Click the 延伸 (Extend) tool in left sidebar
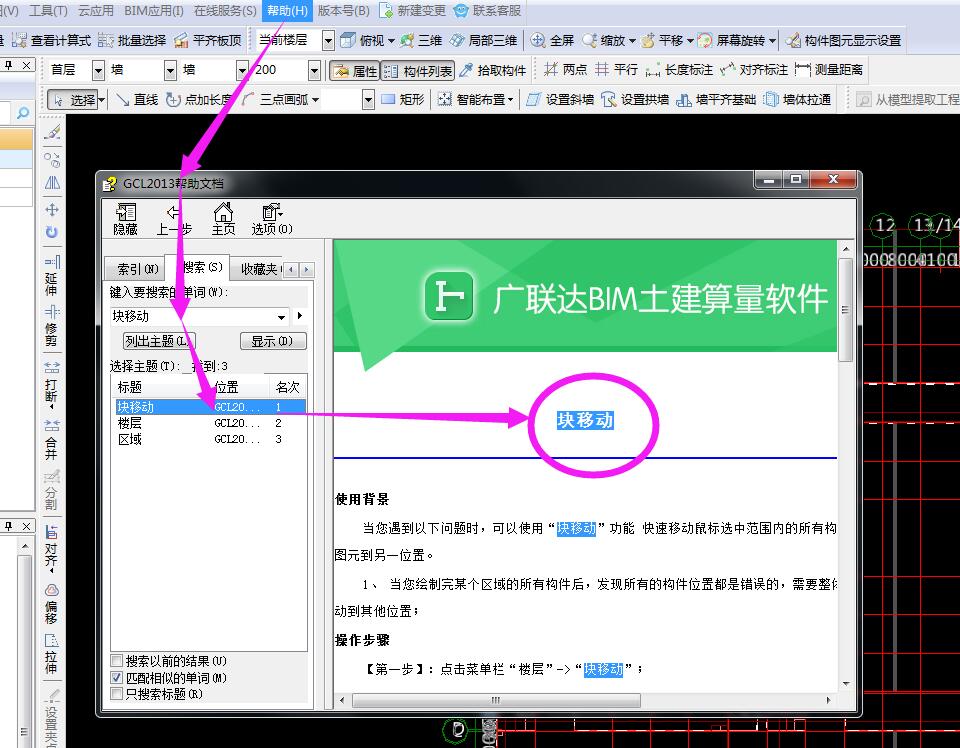960x748 pixels. (52, 276)
